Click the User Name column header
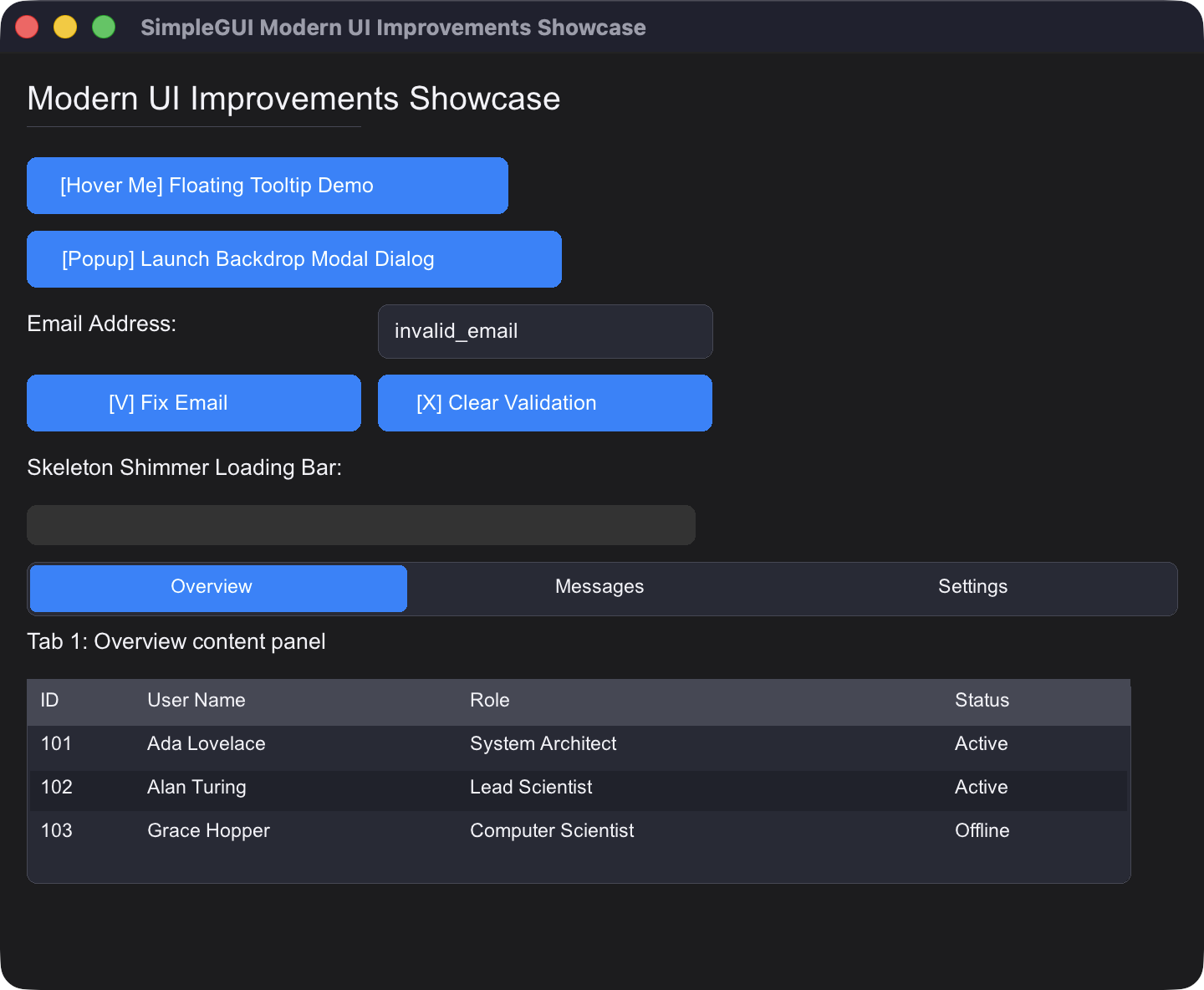Viewport: 1204px width, 990px height. click(196, 701)
